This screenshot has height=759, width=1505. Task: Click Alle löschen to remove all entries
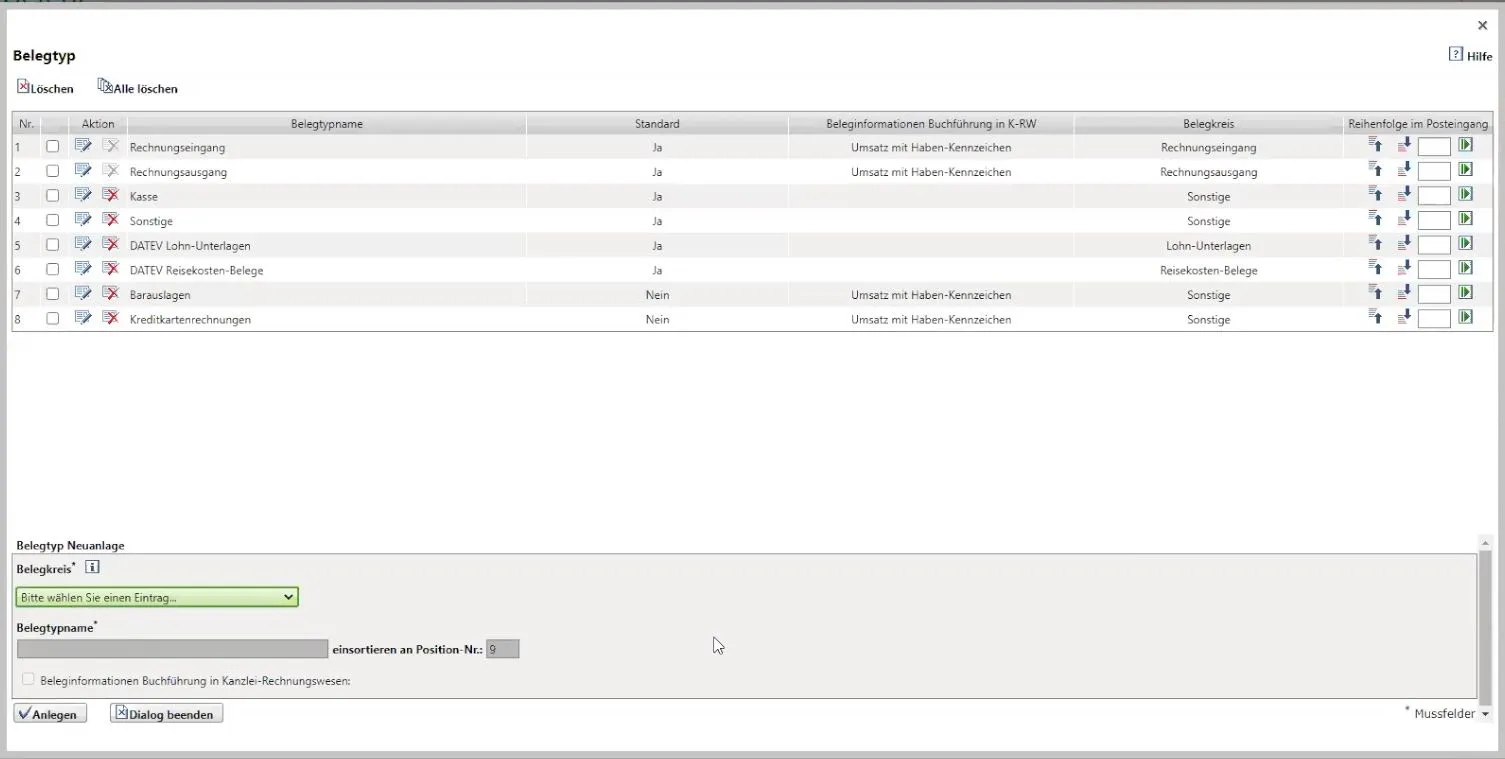pos(137,87)
